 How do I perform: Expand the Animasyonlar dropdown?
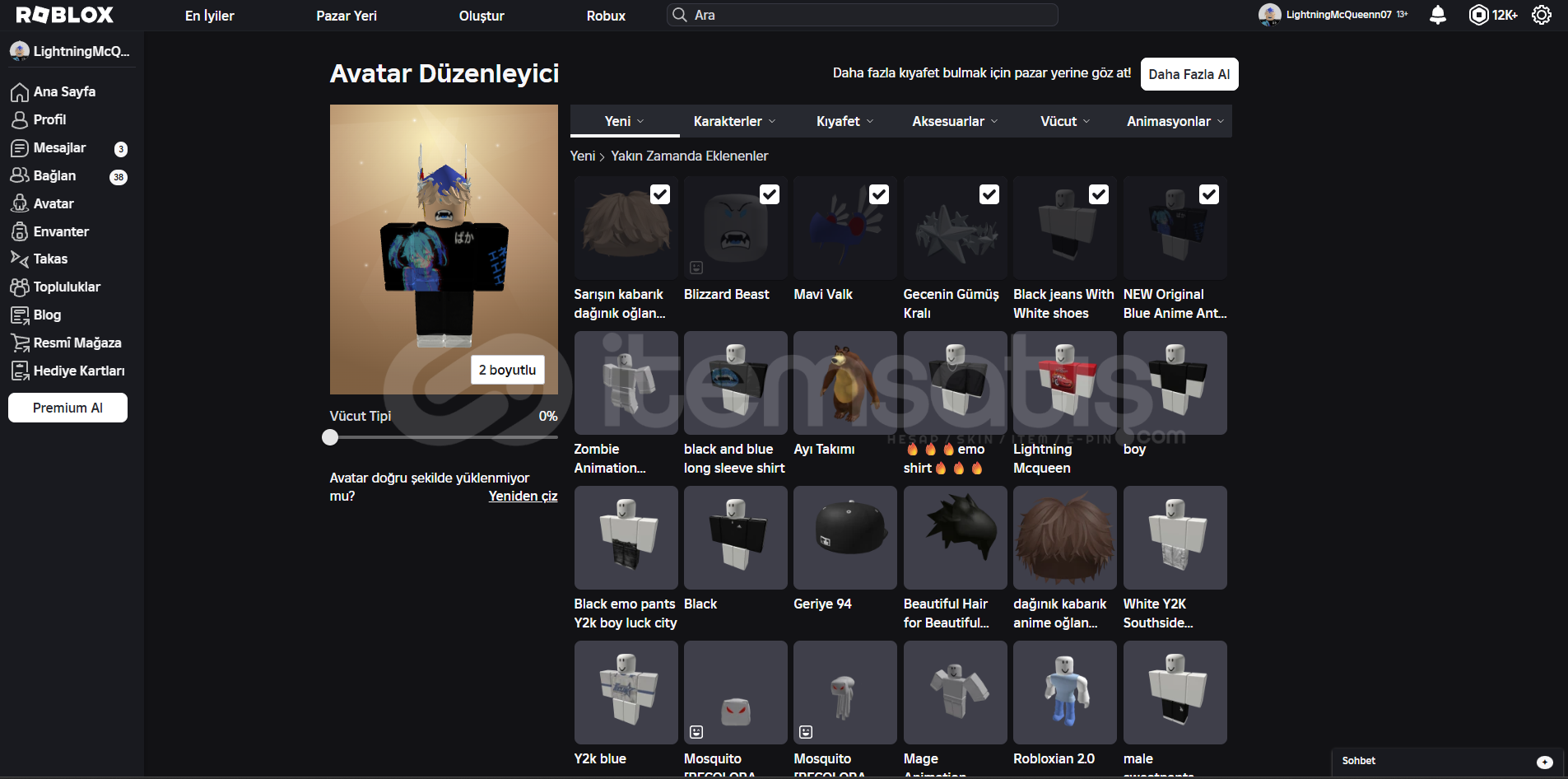1175,122
